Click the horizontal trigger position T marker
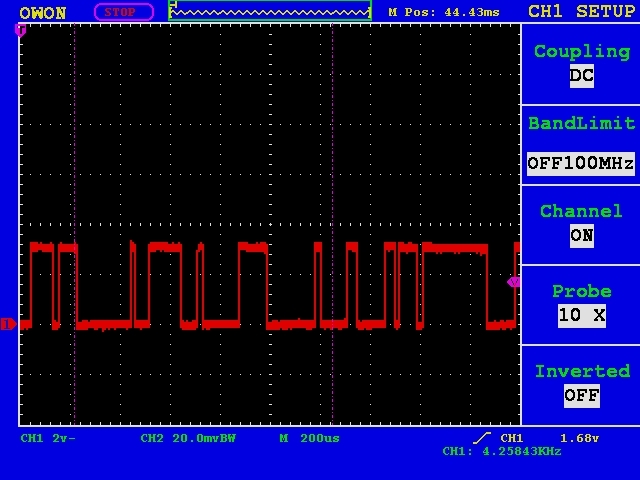This screenshot has height=480, width=640. [20, 30]
